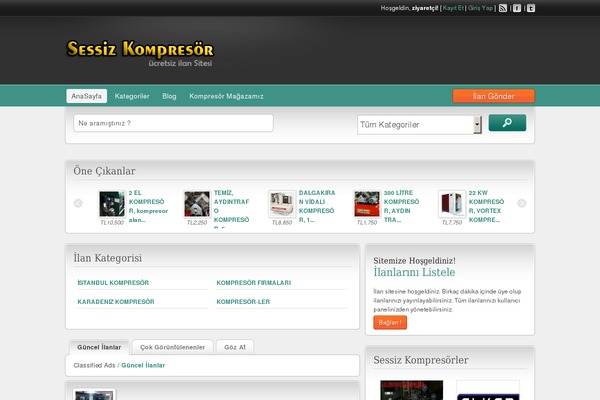This screenshot has width=600, height=400.
Task: Open the Kategoriler menu
Action: (x=132, y=96)
